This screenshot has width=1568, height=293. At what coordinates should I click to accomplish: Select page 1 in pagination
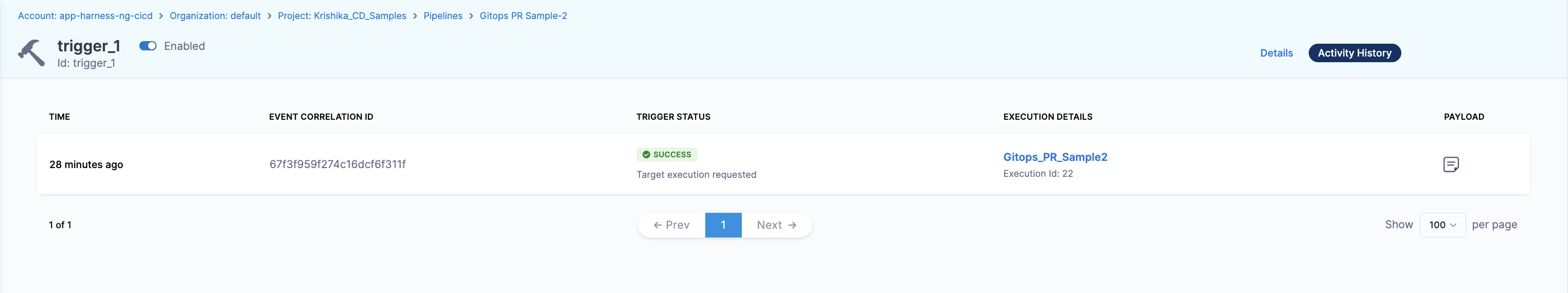click(x=723, y=225)
